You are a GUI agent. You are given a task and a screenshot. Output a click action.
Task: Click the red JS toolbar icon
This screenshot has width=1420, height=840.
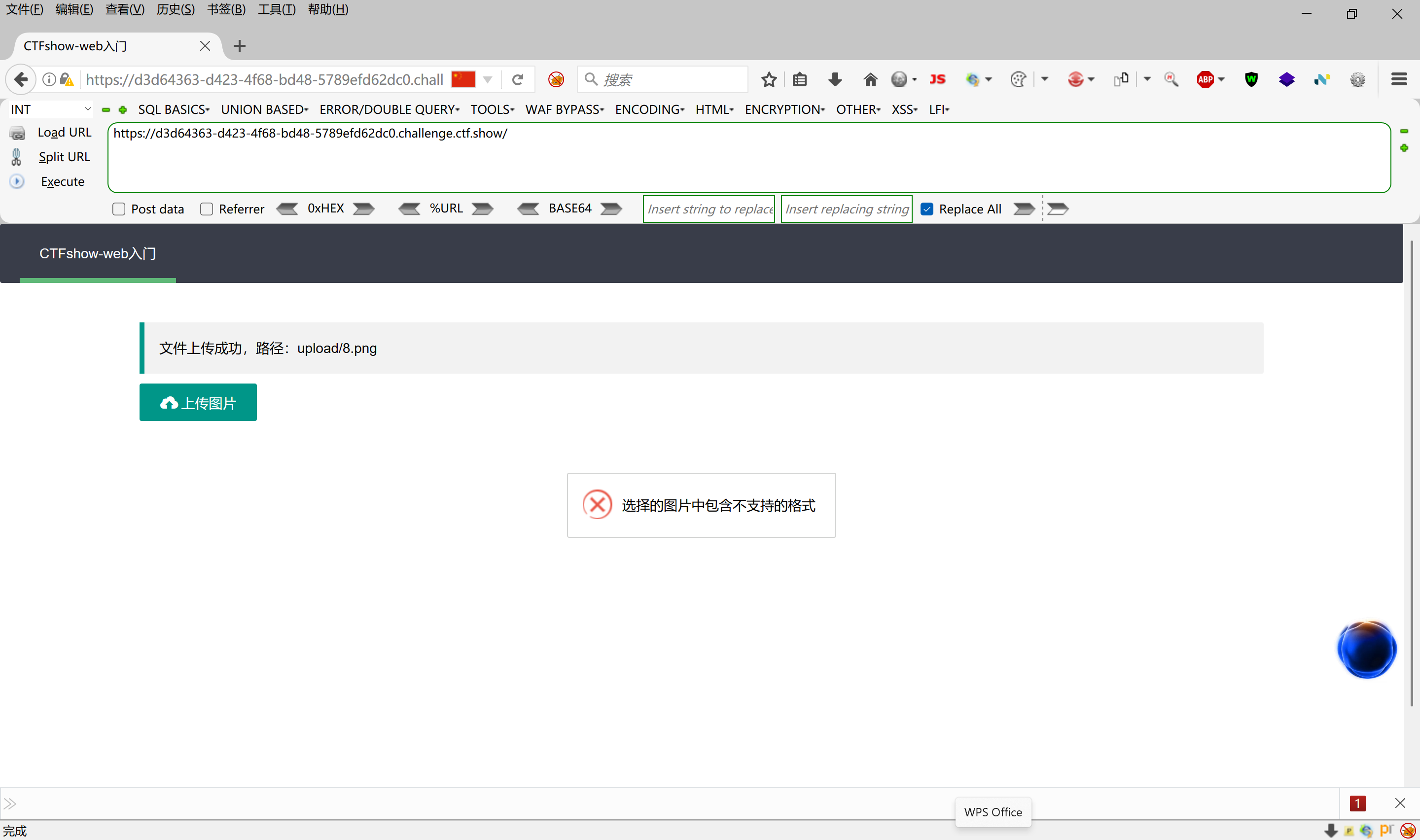point(937,80)
